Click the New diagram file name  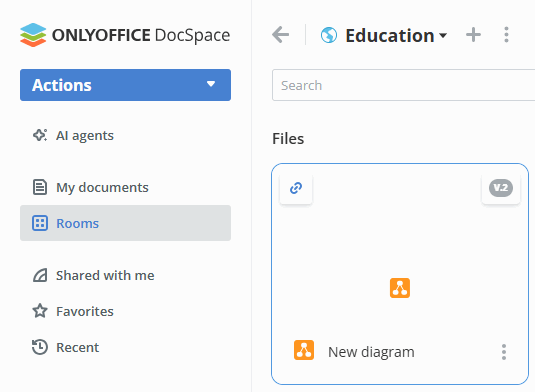coord(371,352)
